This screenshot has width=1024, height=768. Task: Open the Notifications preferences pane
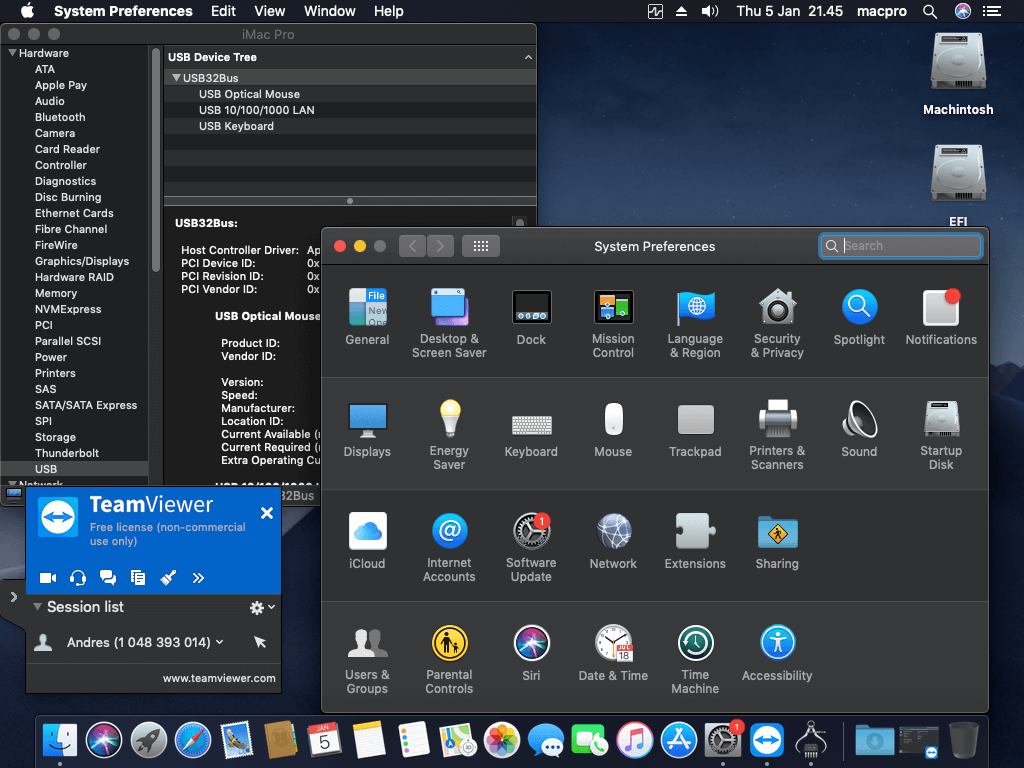(941, 317)
